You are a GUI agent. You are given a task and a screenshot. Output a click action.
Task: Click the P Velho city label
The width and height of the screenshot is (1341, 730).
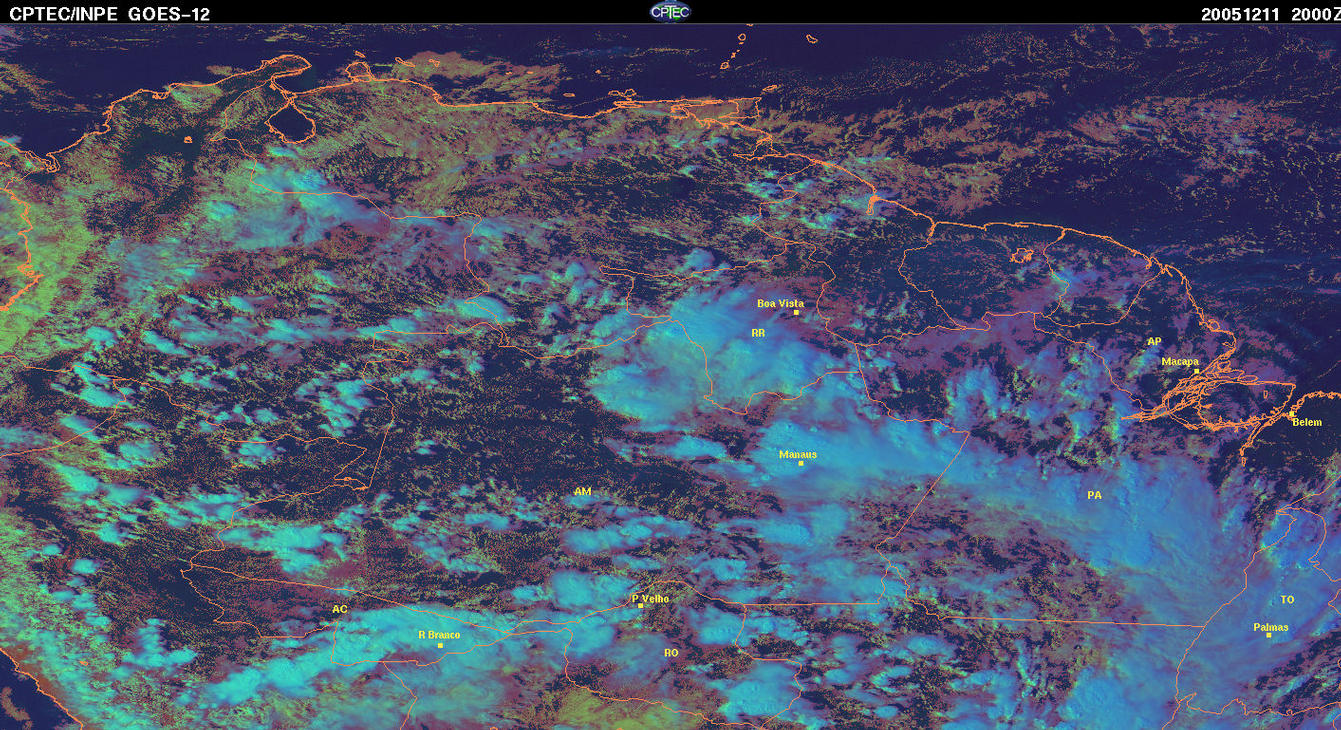click(650, 599)
